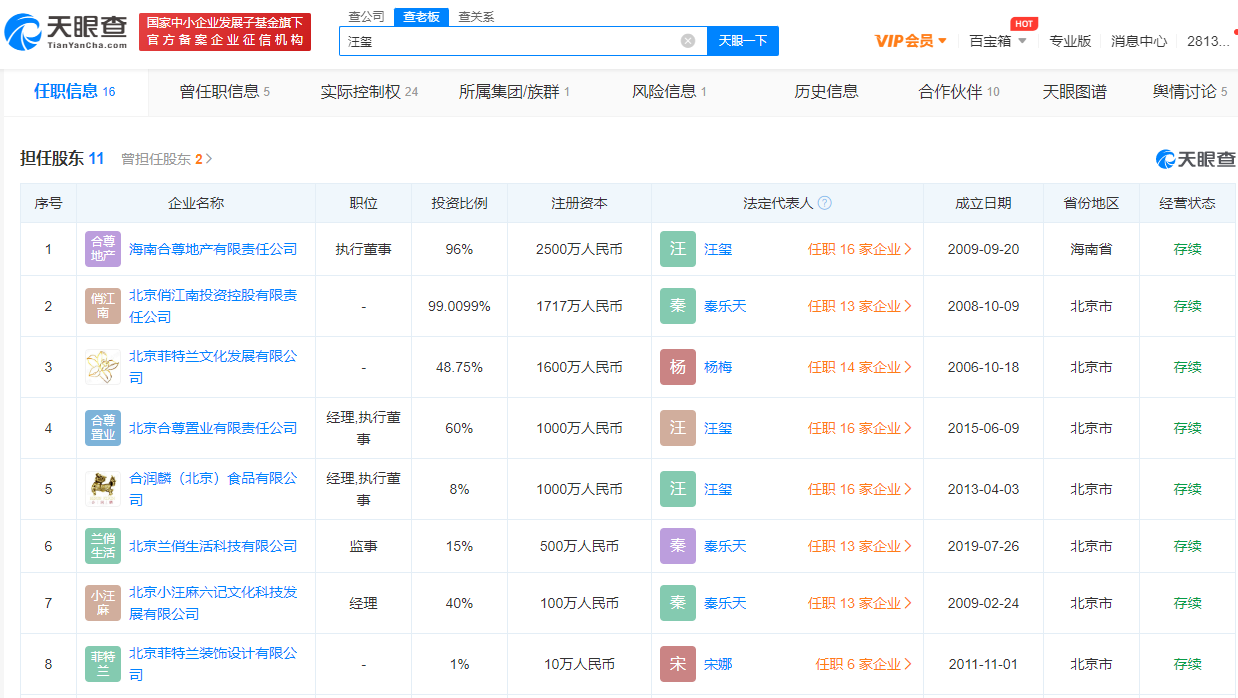This screenshot has width=1238, height=698.
Task: Expand 任职 14 家企业 for 杨梅
Action: [860, 367]
